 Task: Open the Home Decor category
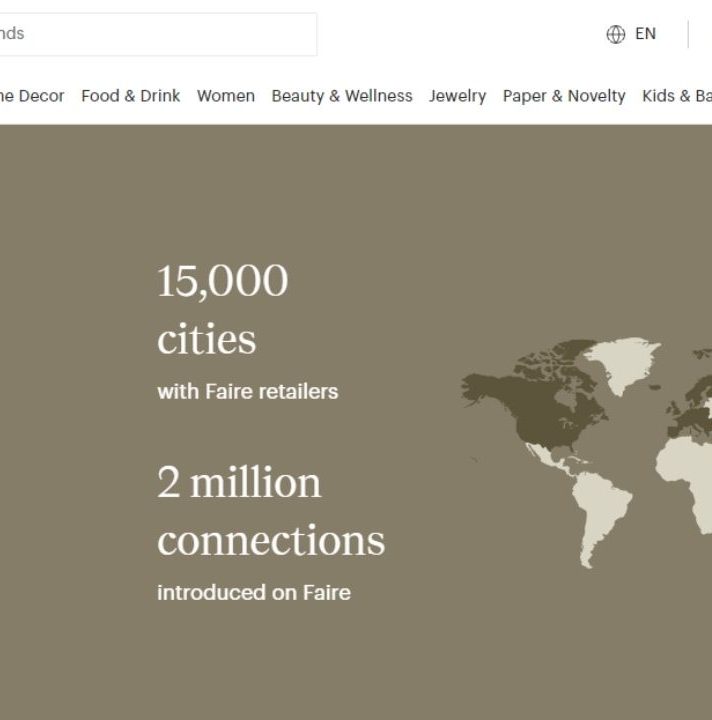tap(32, 96)
